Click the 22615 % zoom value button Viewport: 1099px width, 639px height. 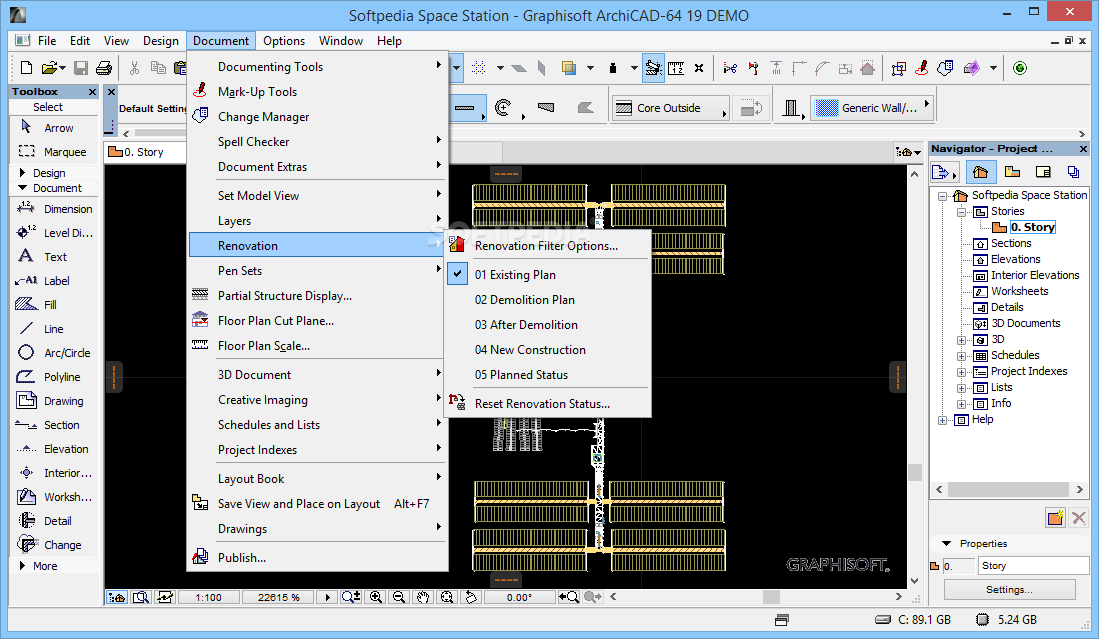(x=278, y=598)
